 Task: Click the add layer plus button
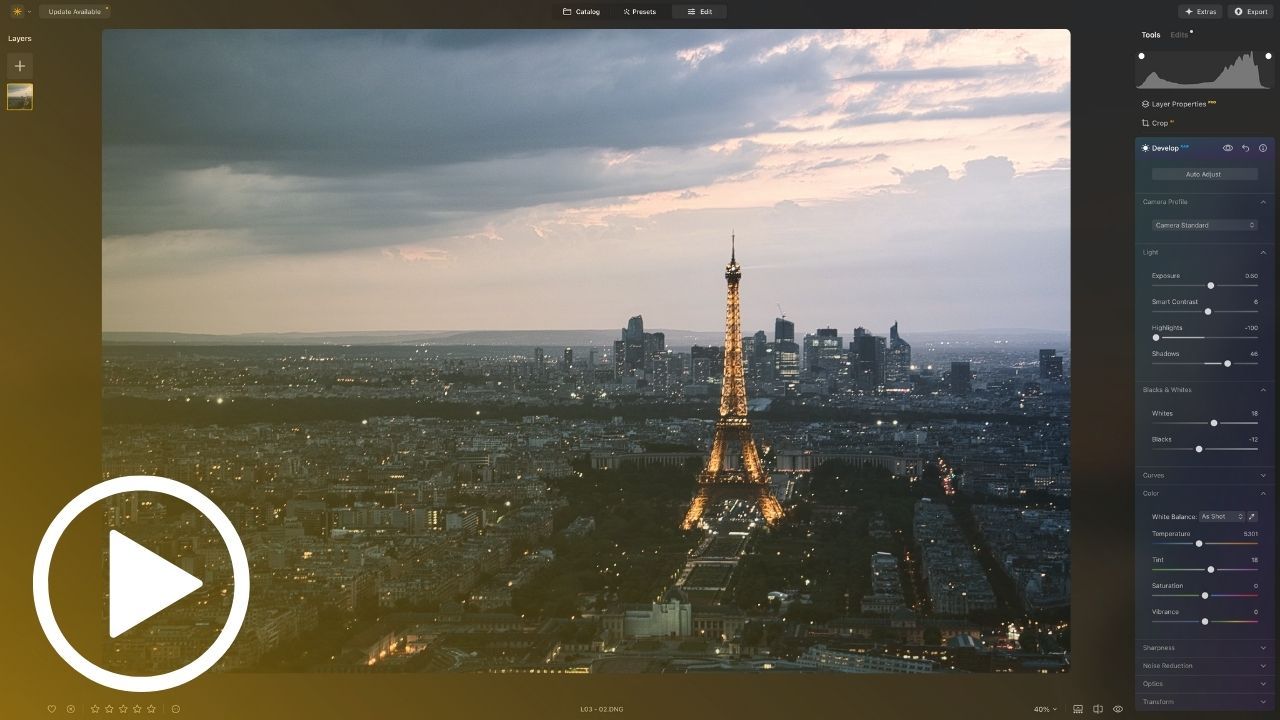click(x=19, y=66)
